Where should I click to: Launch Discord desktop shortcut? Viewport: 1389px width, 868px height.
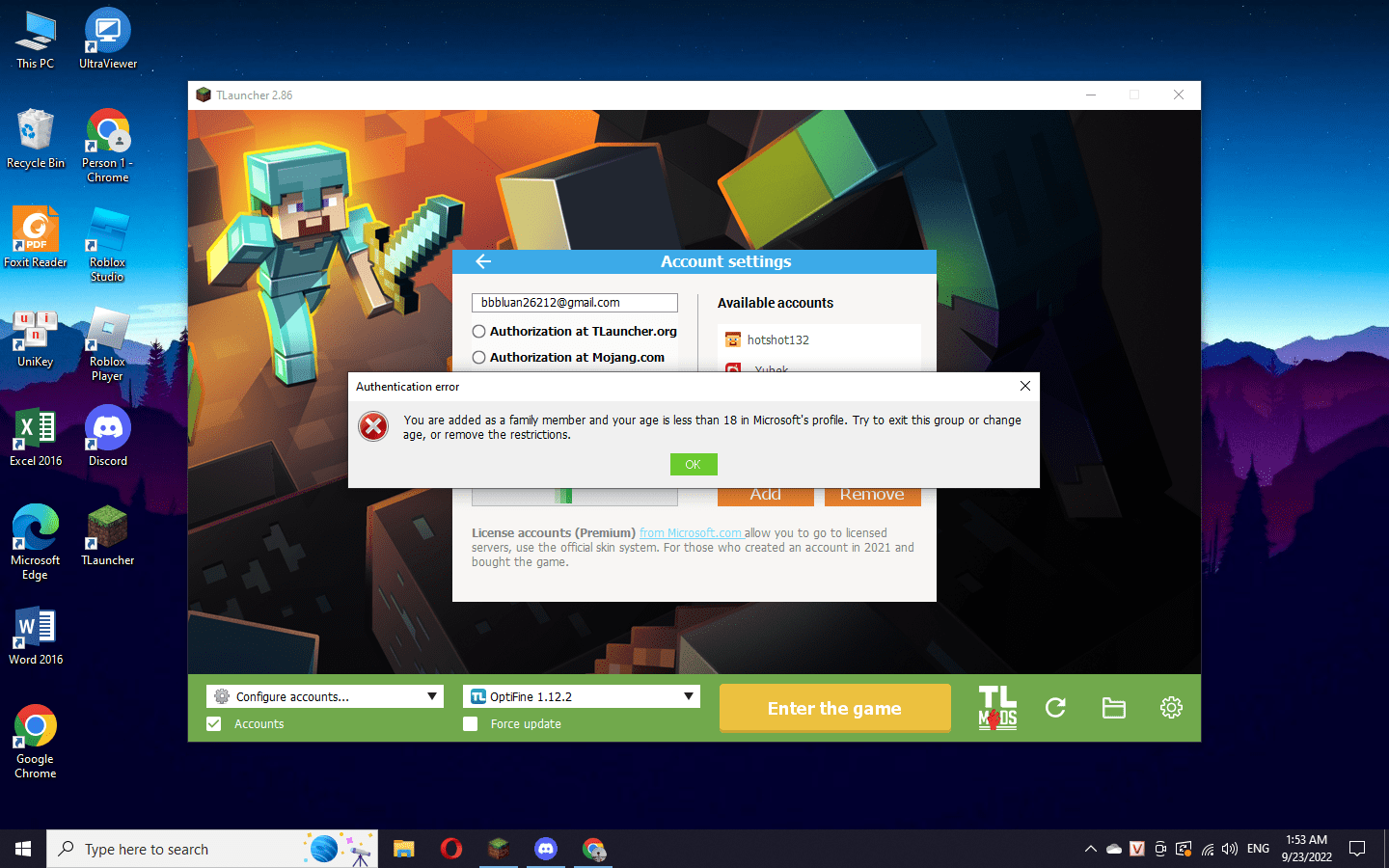[108, 437]
